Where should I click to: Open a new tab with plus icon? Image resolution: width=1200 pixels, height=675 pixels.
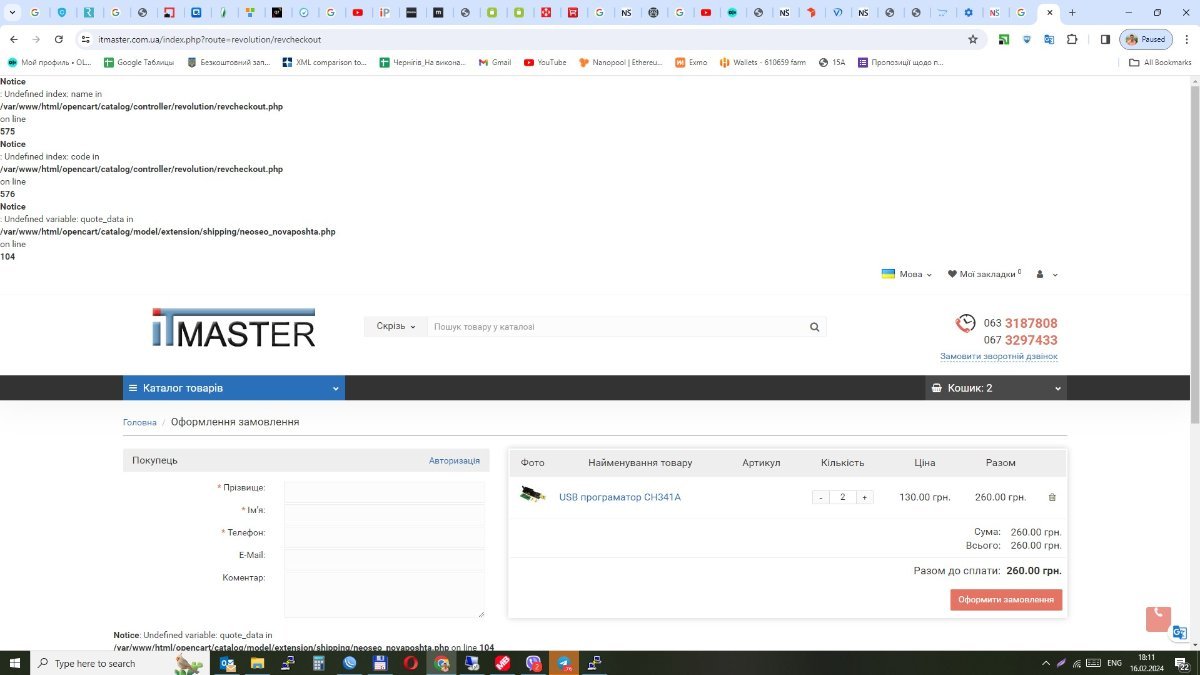tap(1073, 13)
